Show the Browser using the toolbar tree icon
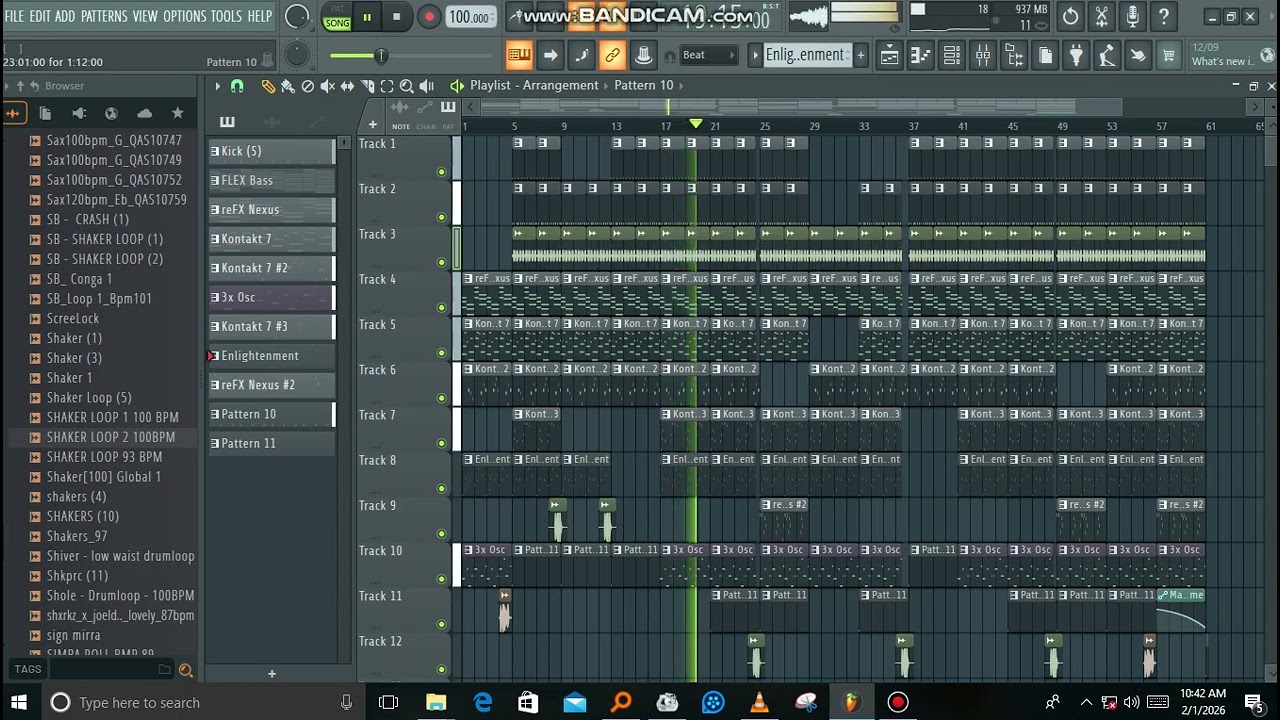 [1014, 55]
